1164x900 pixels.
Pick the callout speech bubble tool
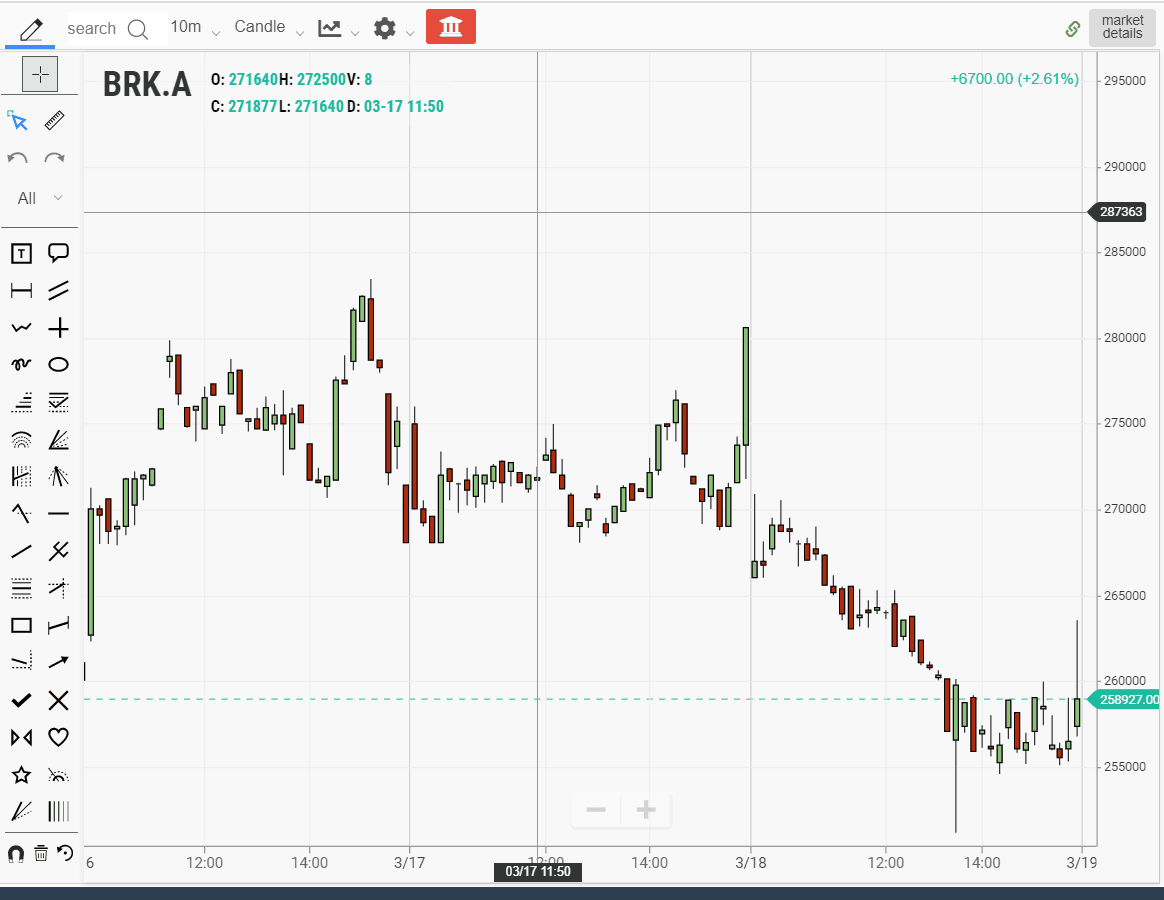pos(59,254)
